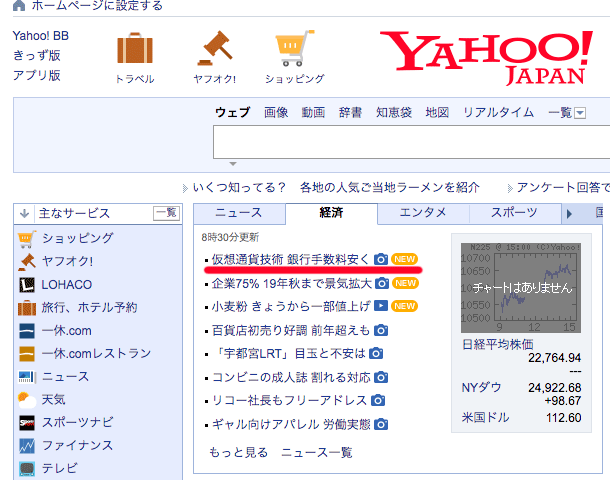Click the suitcase icon next to 旅行、ホテル予約
The height and width of the screenshot is (480, 610).
[x=27, y=308]
